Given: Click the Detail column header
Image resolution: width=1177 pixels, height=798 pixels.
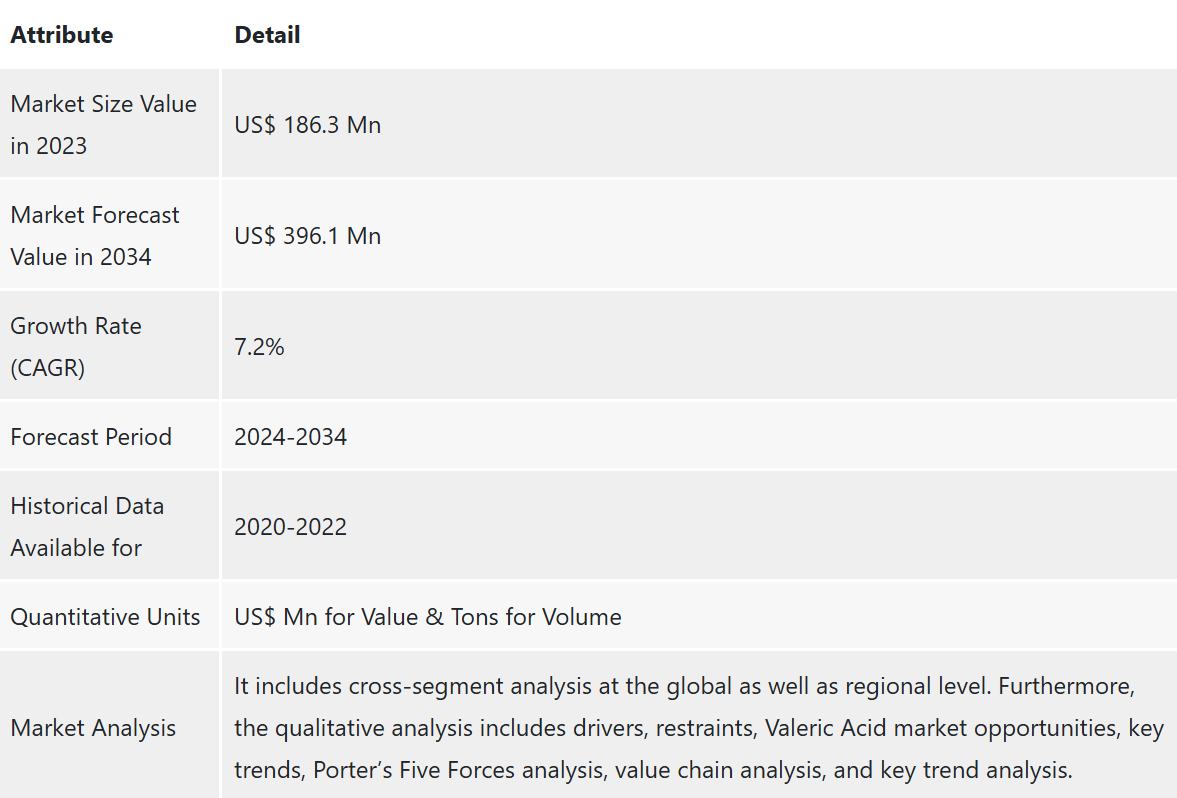Looking at the screenshot, I should (x=267, y=35).
